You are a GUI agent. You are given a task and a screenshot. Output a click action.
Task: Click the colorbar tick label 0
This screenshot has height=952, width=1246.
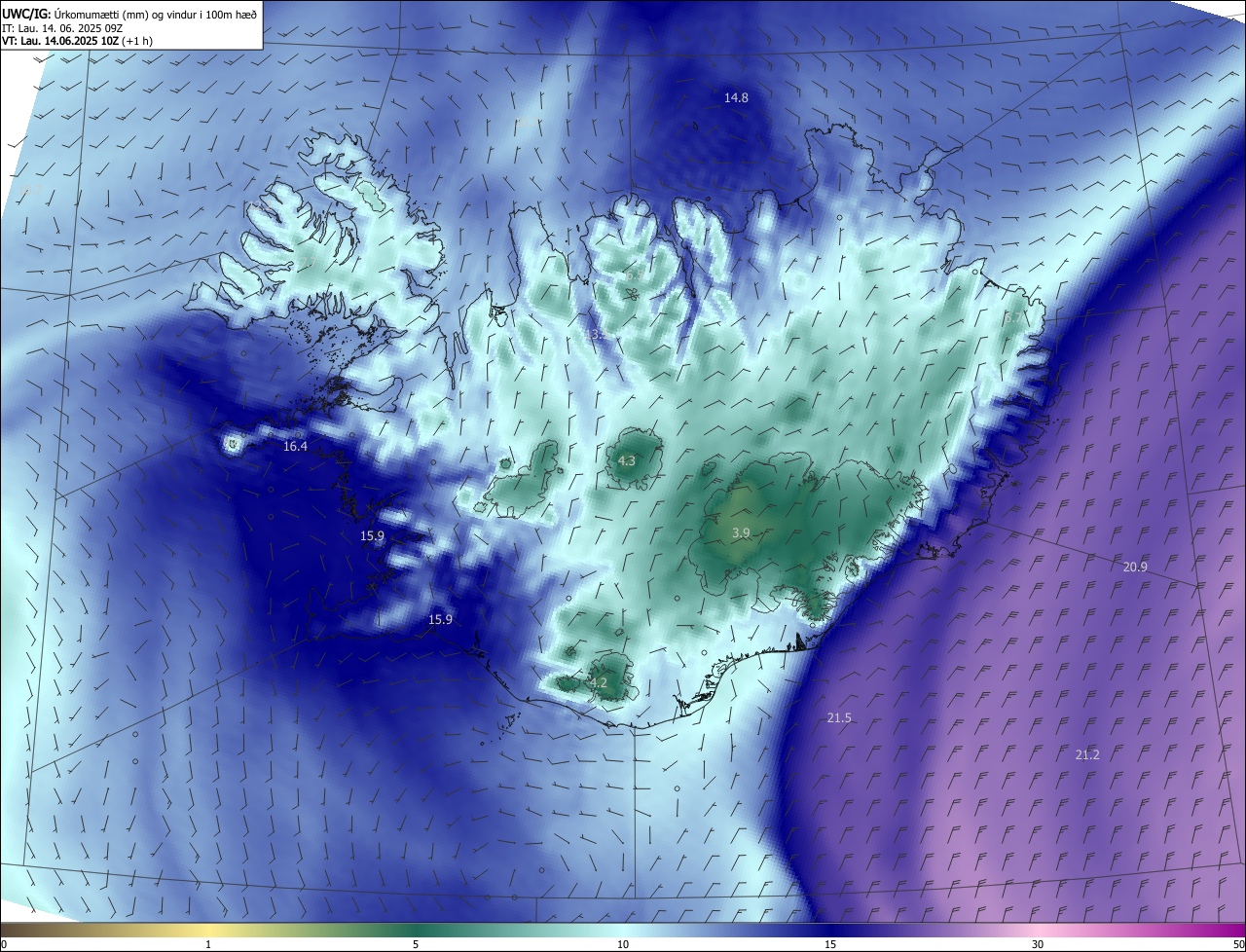(4, 944)
